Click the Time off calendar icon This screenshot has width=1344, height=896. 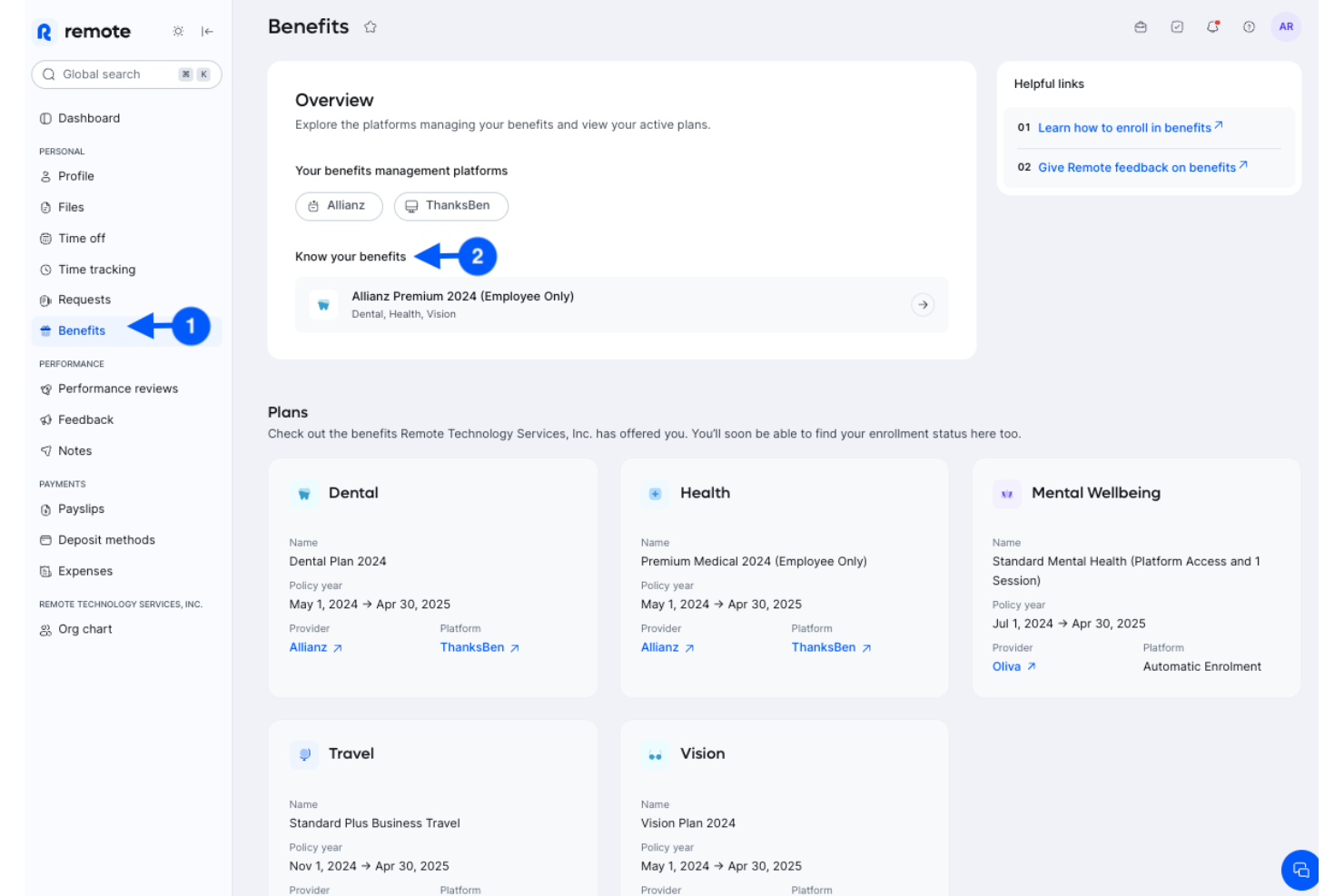click(x=45, y=239)
